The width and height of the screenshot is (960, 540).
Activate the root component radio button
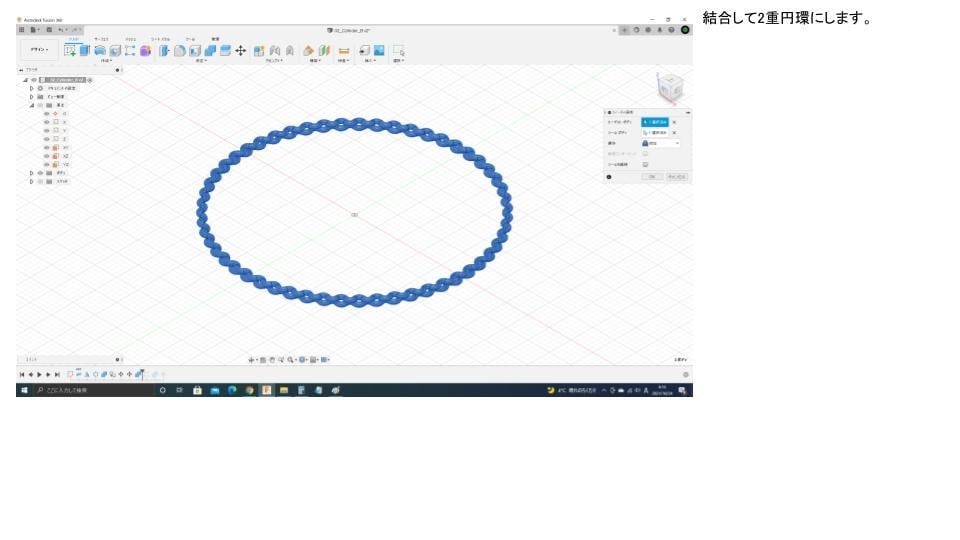(x=90, y=80)
